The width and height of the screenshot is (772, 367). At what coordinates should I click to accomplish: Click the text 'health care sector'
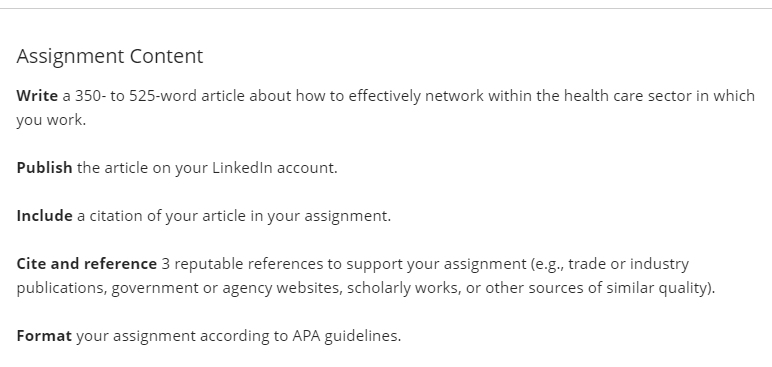(x=628, y=96)
